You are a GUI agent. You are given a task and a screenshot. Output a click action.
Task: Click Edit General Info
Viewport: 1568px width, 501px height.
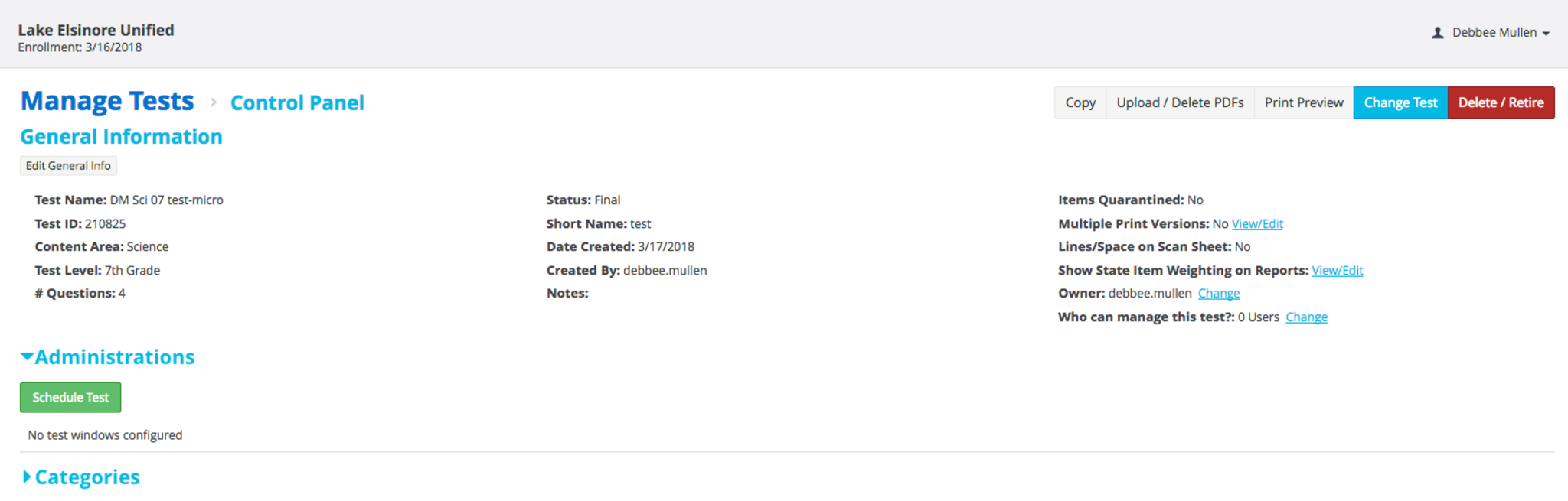coord(68,166)
